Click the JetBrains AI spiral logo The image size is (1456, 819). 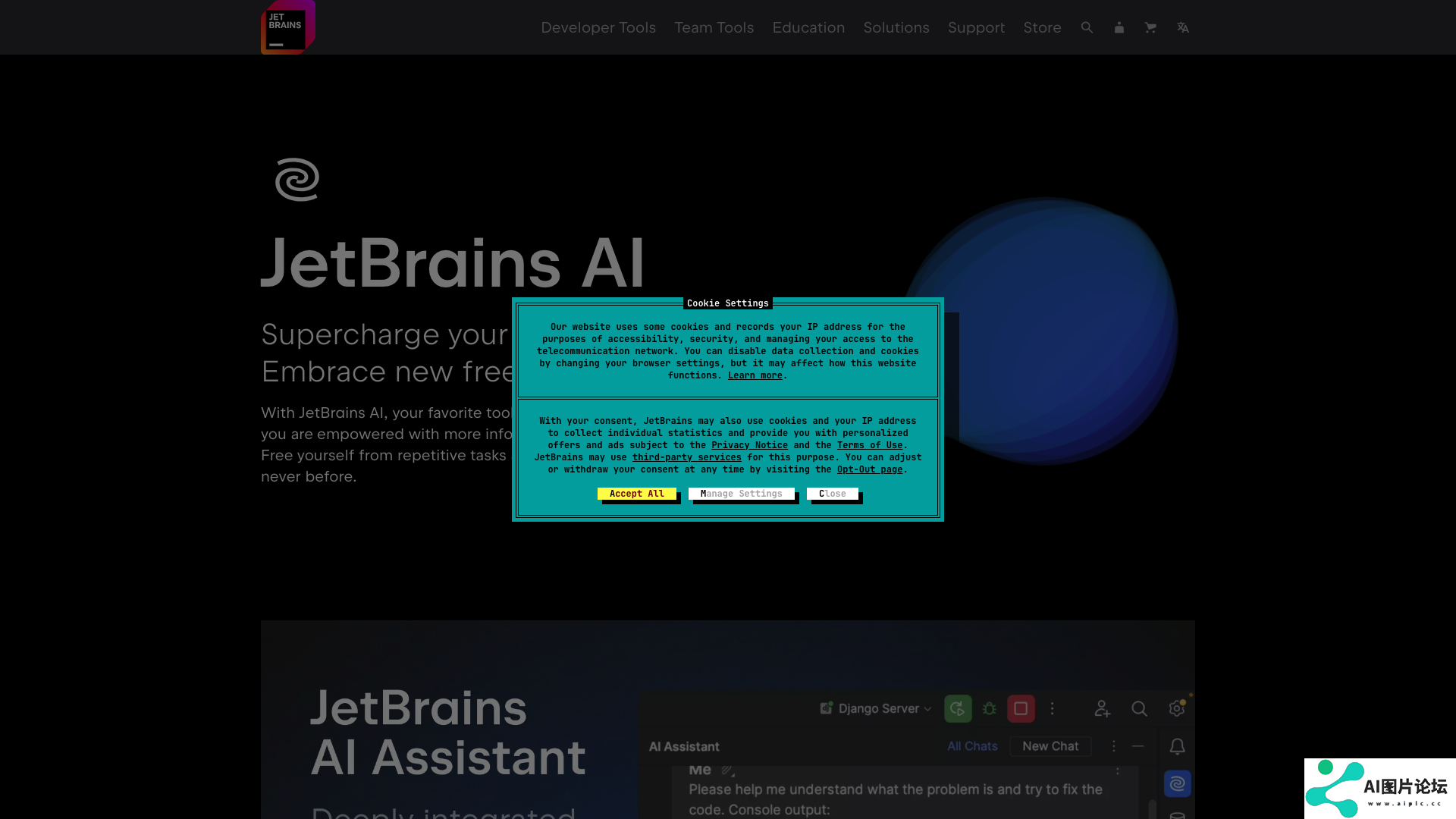[297, 180]
